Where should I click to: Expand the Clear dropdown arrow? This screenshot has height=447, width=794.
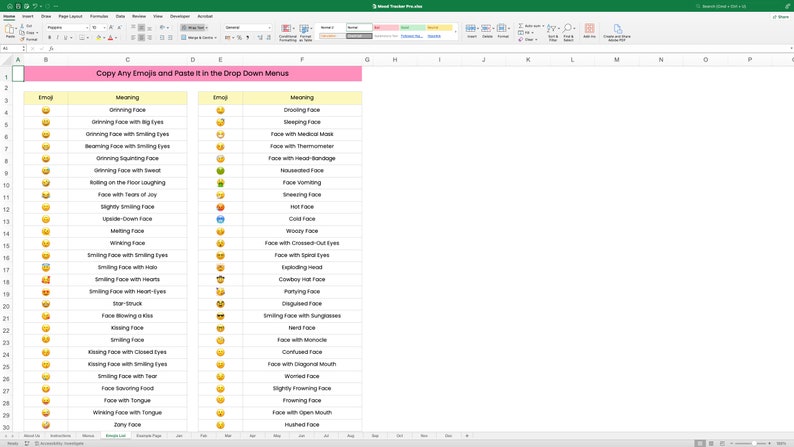(x=535, y=39)
